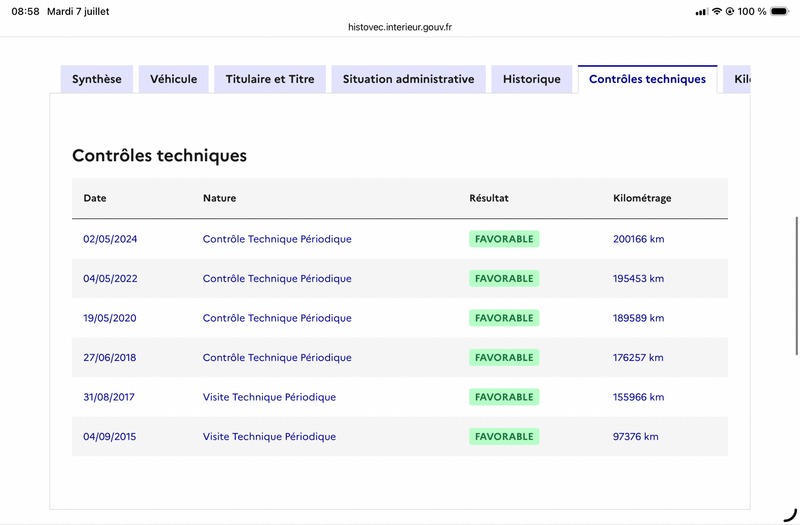Select the Contrôles techniques tab
The image size is (800, 525).
tap(647, 79)
